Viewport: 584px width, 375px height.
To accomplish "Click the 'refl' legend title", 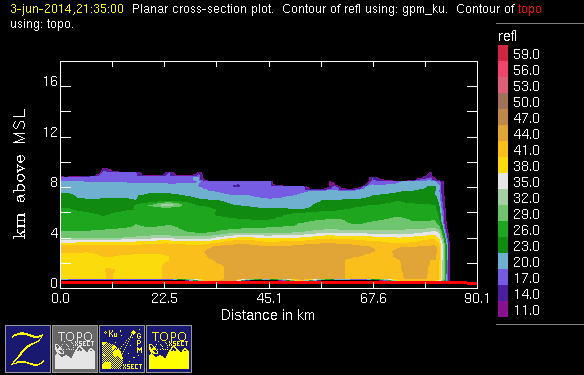I will tap(507, 36).
